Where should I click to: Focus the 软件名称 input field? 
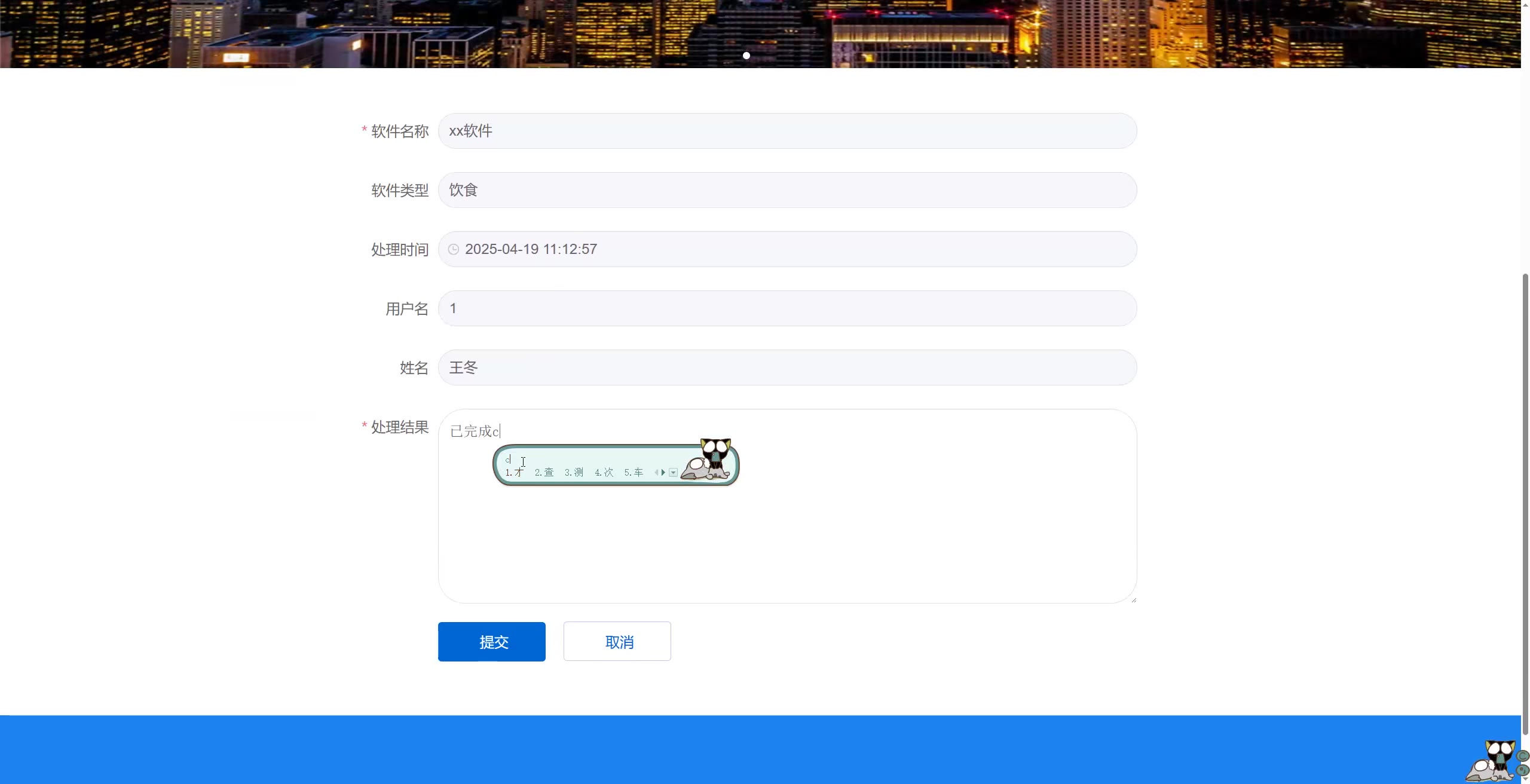coord(787,131)
